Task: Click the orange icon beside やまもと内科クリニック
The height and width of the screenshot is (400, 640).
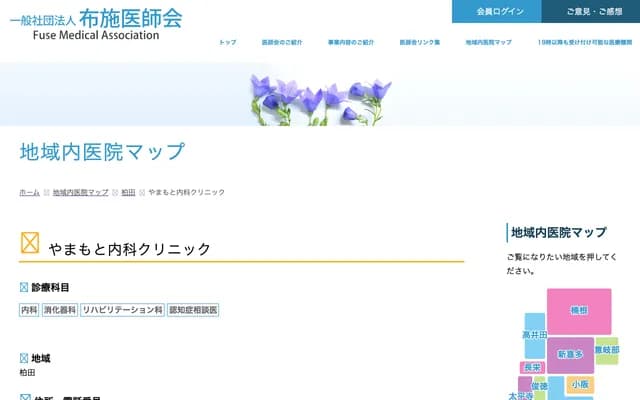Action: (30, 243)
